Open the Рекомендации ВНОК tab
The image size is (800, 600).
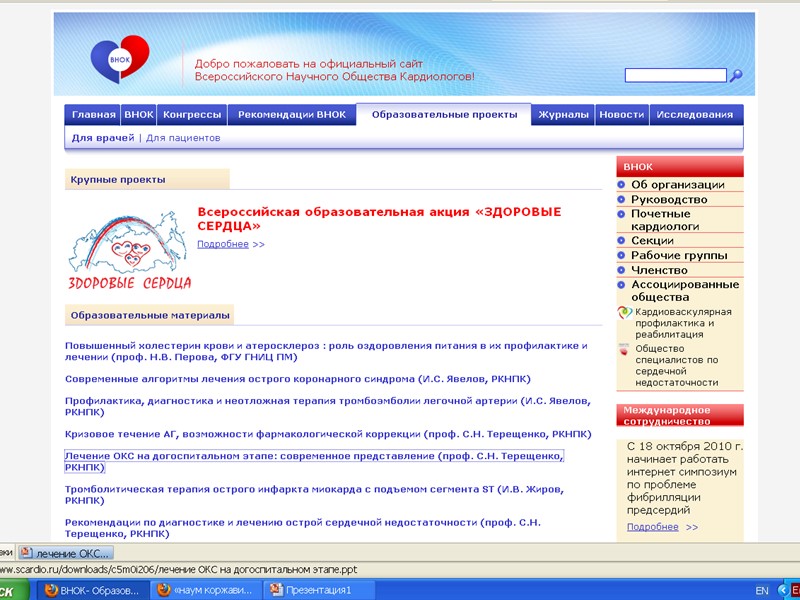click(x=292, y=115)
